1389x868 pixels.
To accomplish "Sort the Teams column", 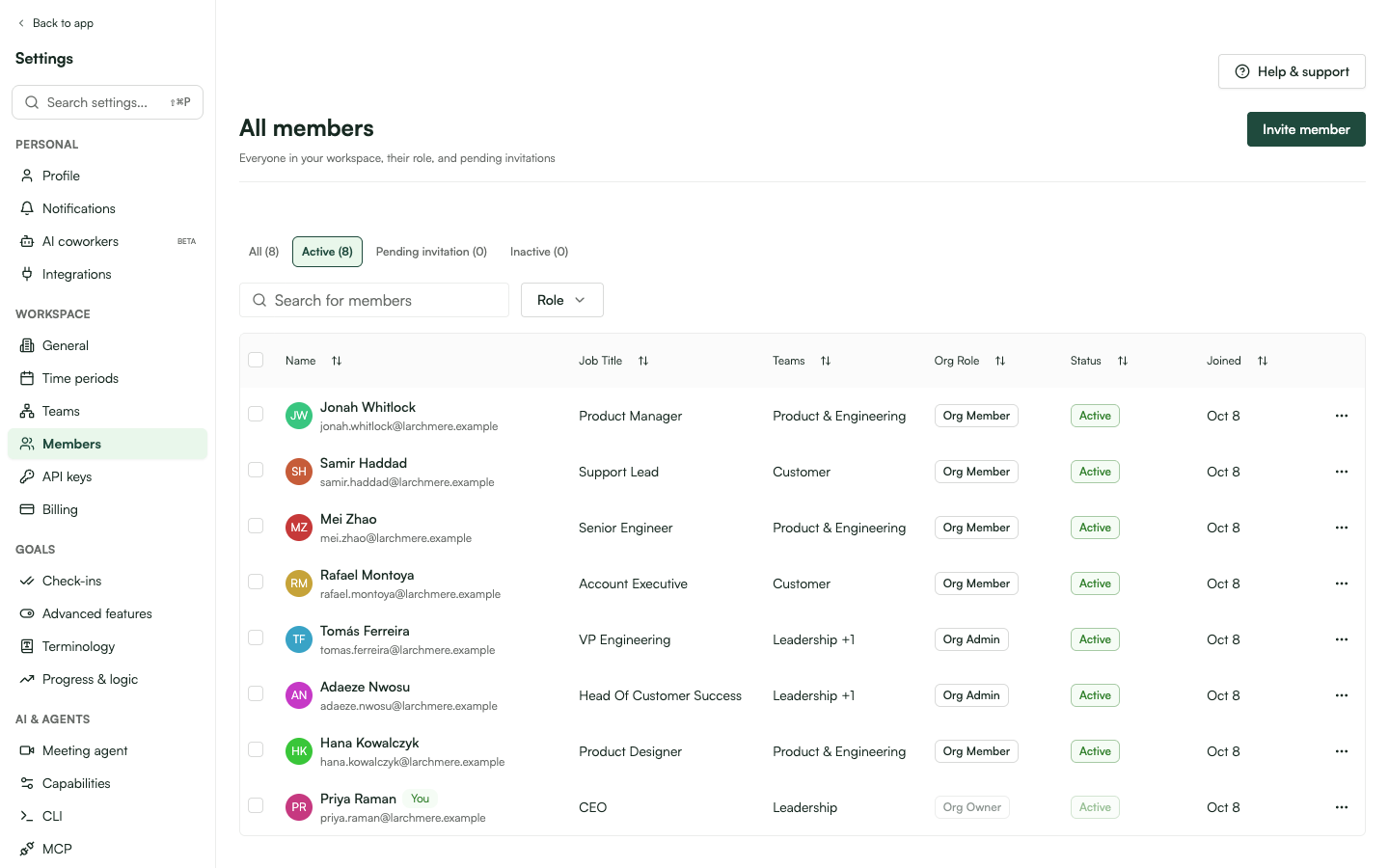I will click(x=826, y=361).
